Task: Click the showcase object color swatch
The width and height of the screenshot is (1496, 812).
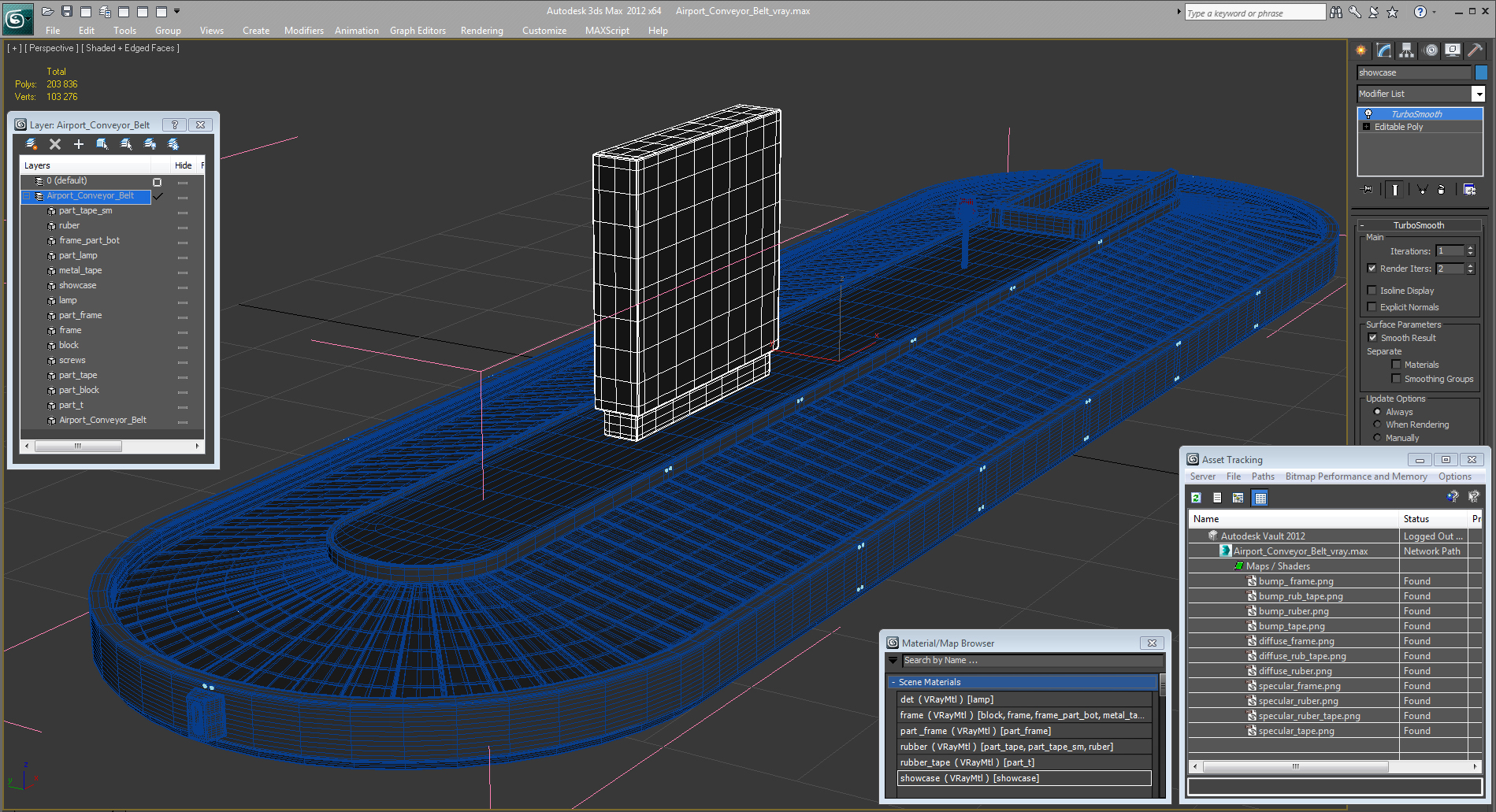Action: point(1480,72)
